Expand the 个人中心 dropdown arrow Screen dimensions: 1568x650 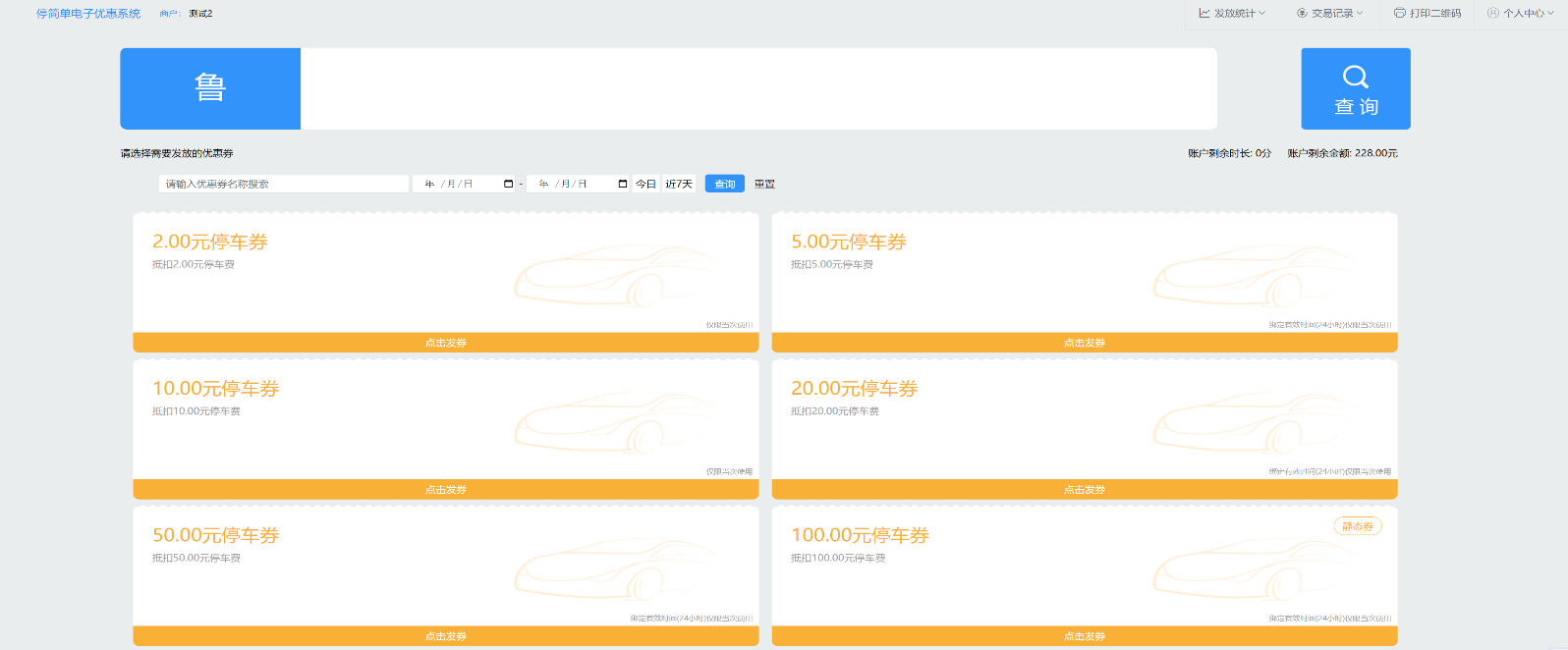(1551, 13)
